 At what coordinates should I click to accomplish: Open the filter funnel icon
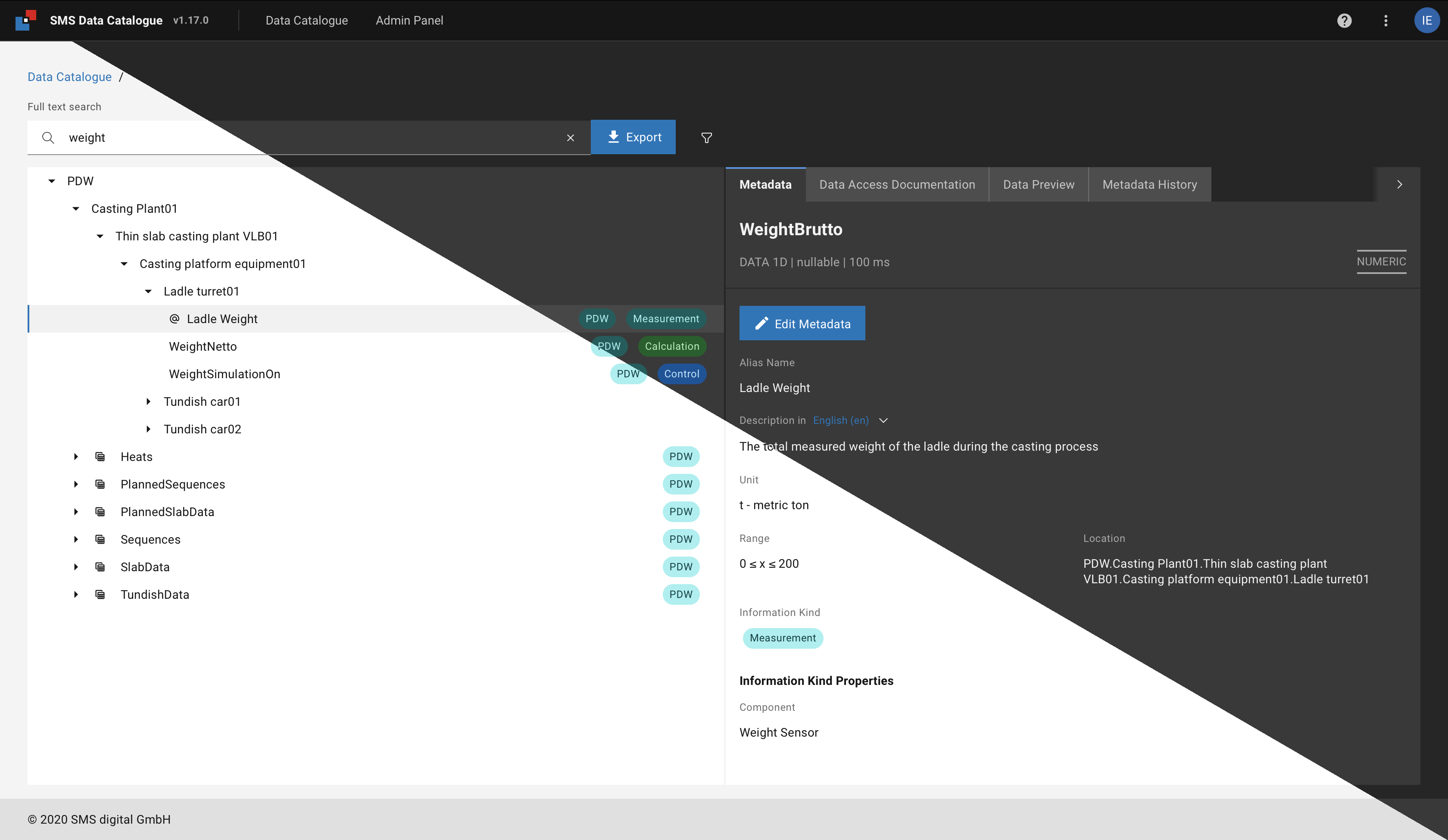[x=707, y=138]
